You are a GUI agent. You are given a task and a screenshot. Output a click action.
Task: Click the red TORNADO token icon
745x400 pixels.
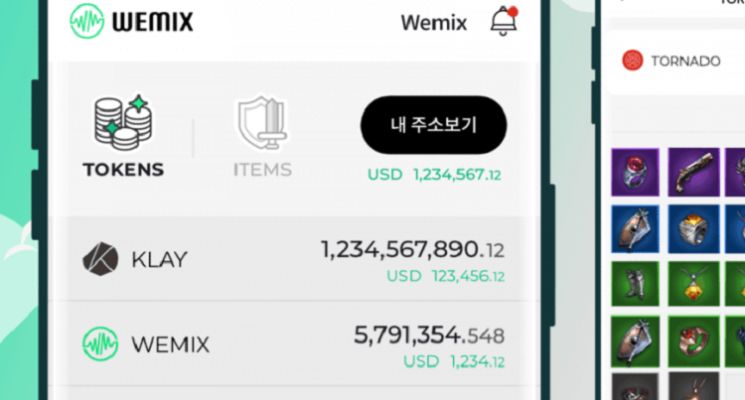point(632,60)
